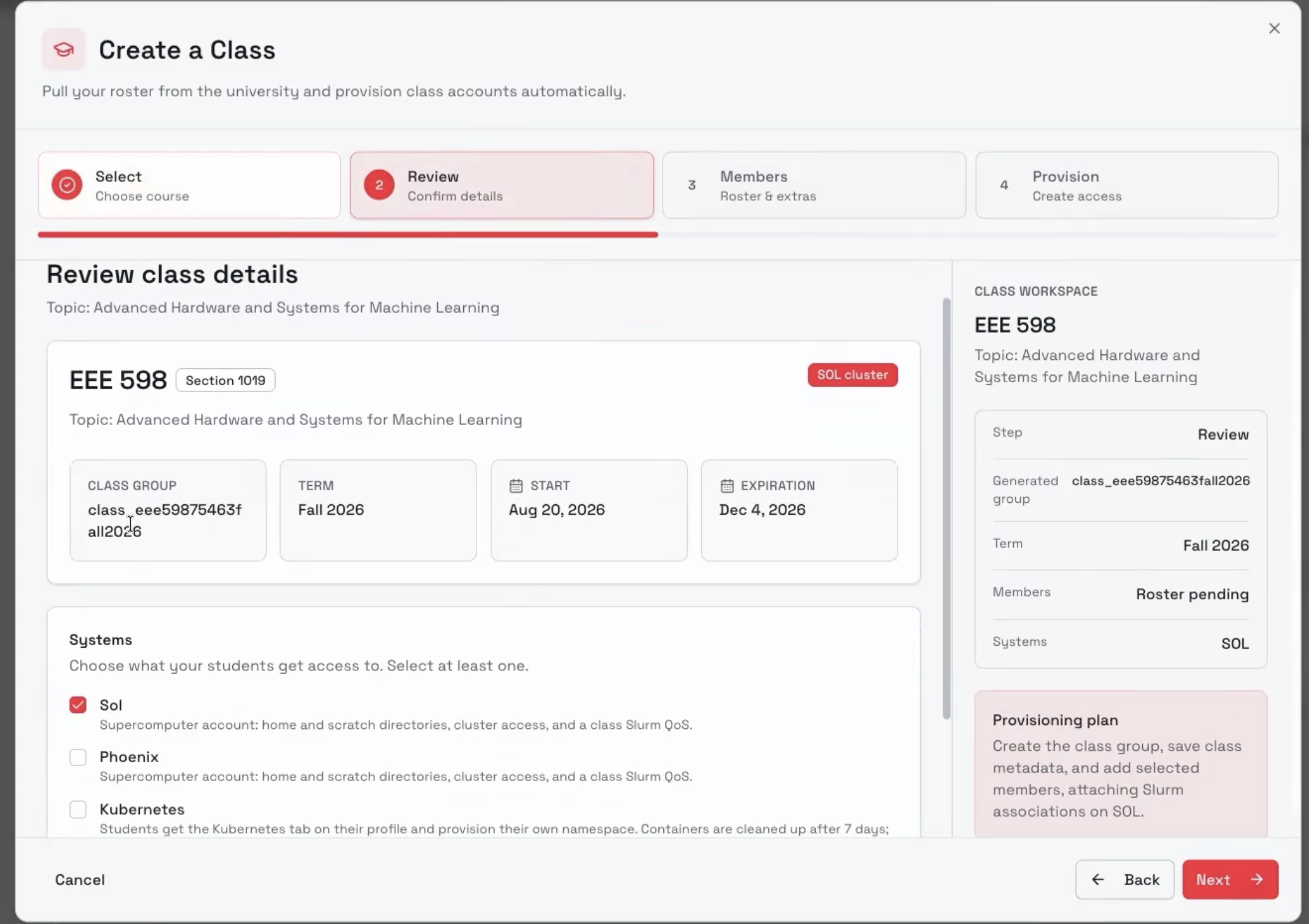The height and width of the screenshot is (924, 1309).
Task: Return to the Select course step
Action: 189,185
